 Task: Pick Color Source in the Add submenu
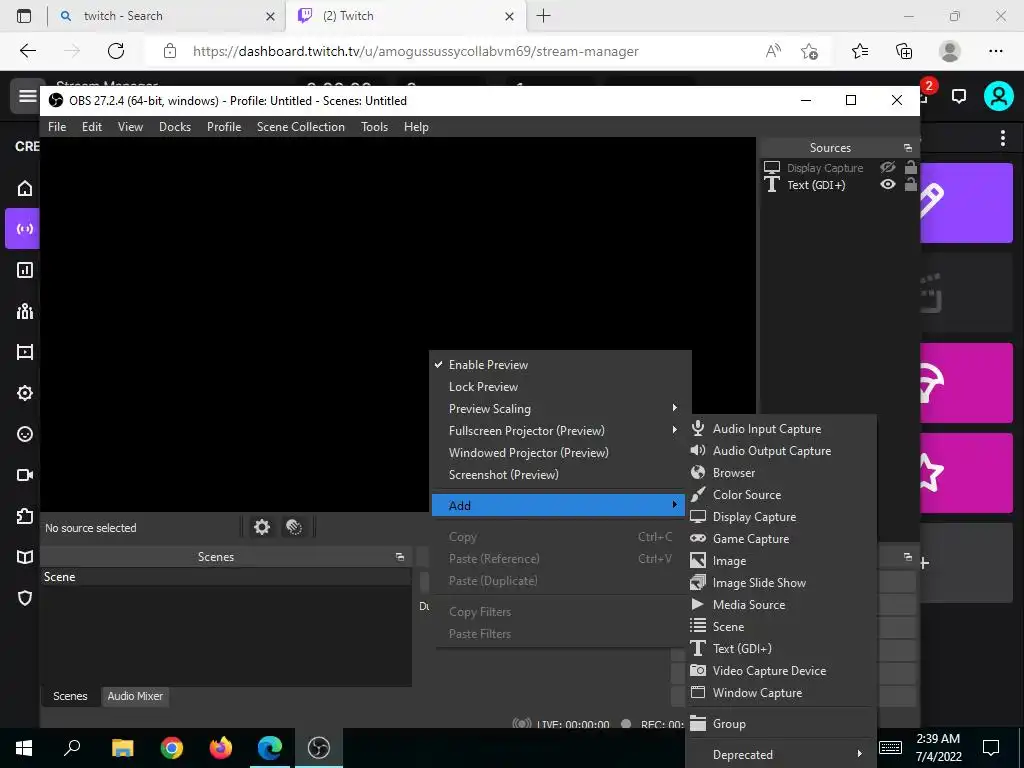coord(780,495)
